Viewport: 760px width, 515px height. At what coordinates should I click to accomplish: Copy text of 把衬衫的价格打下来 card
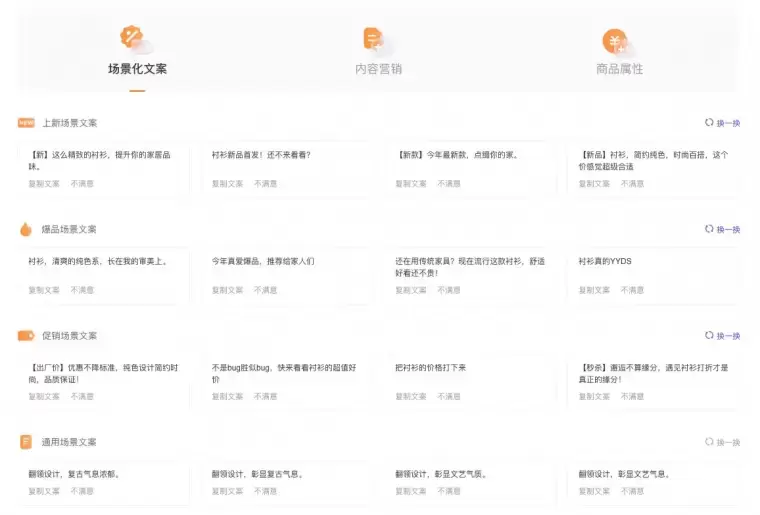pyautogui.click(x=411, y=396)
